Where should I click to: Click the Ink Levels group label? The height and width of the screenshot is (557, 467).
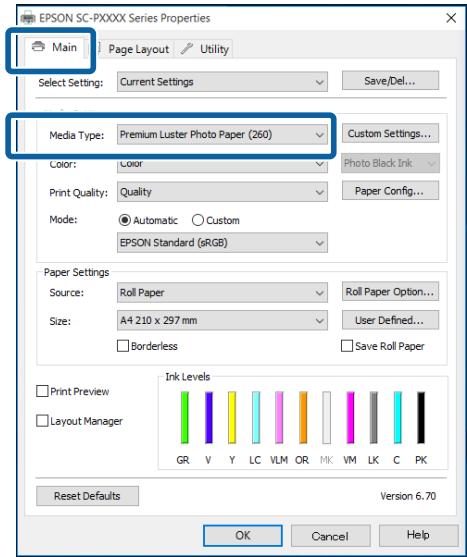click(x=188, y=377)
